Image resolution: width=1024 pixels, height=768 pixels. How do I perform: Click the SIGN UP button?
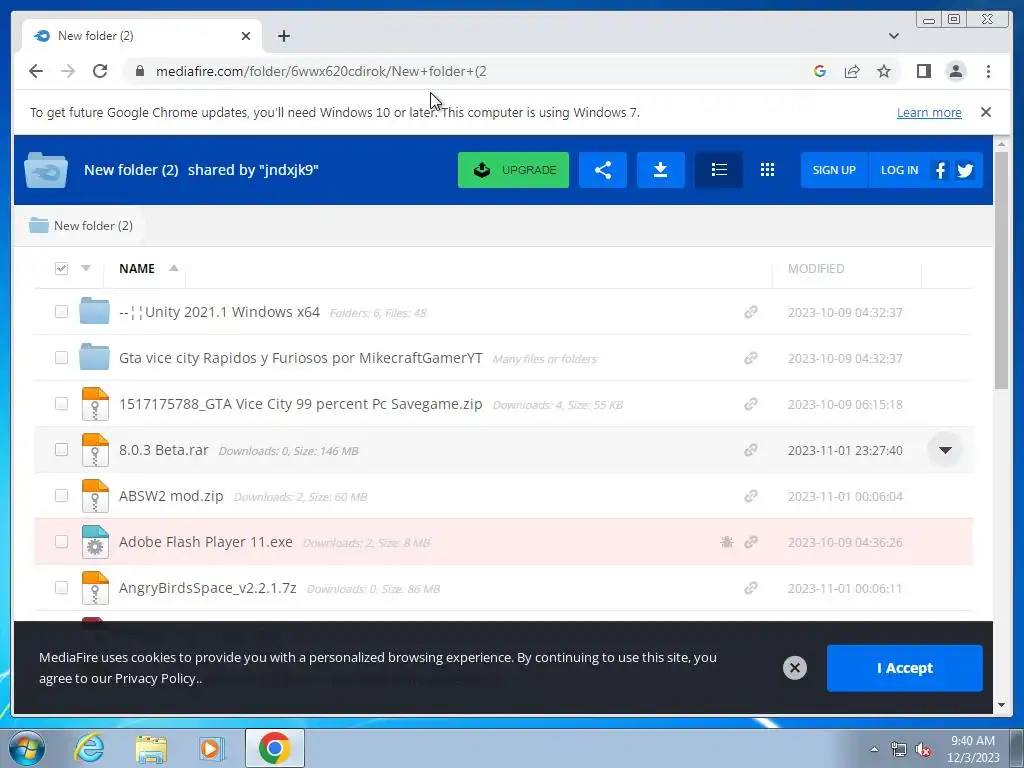pos(834,170)
